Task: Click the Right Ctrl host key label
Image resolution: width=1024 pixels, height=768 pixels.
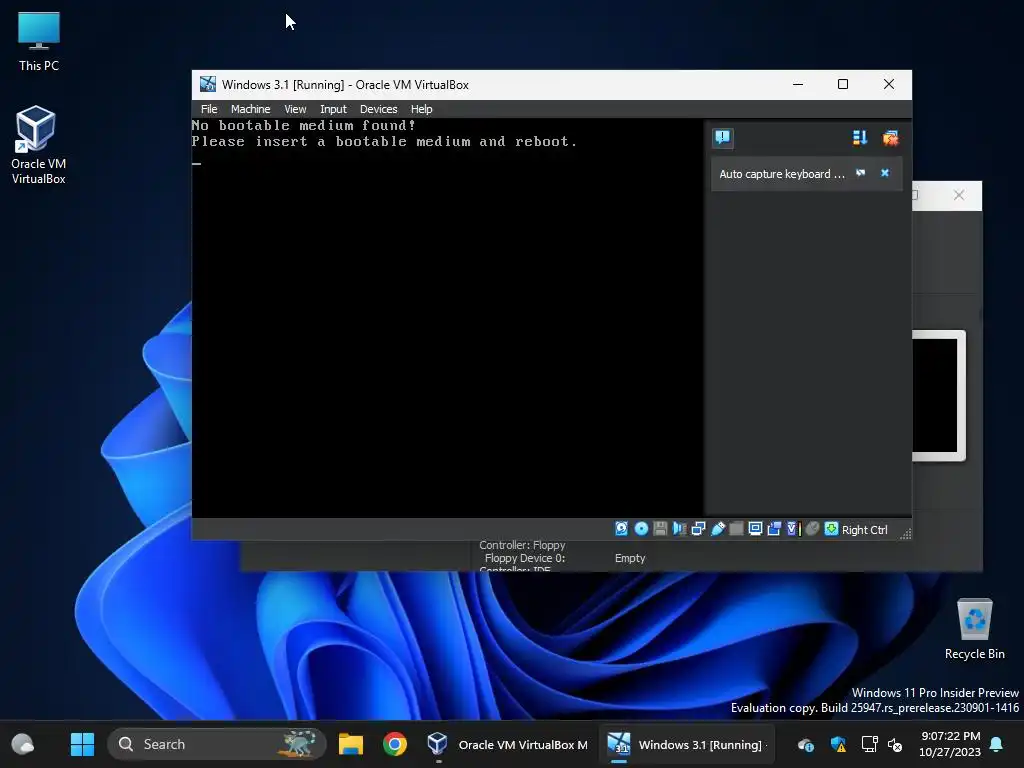Action: pyautogui.click(x=865, y=530)
